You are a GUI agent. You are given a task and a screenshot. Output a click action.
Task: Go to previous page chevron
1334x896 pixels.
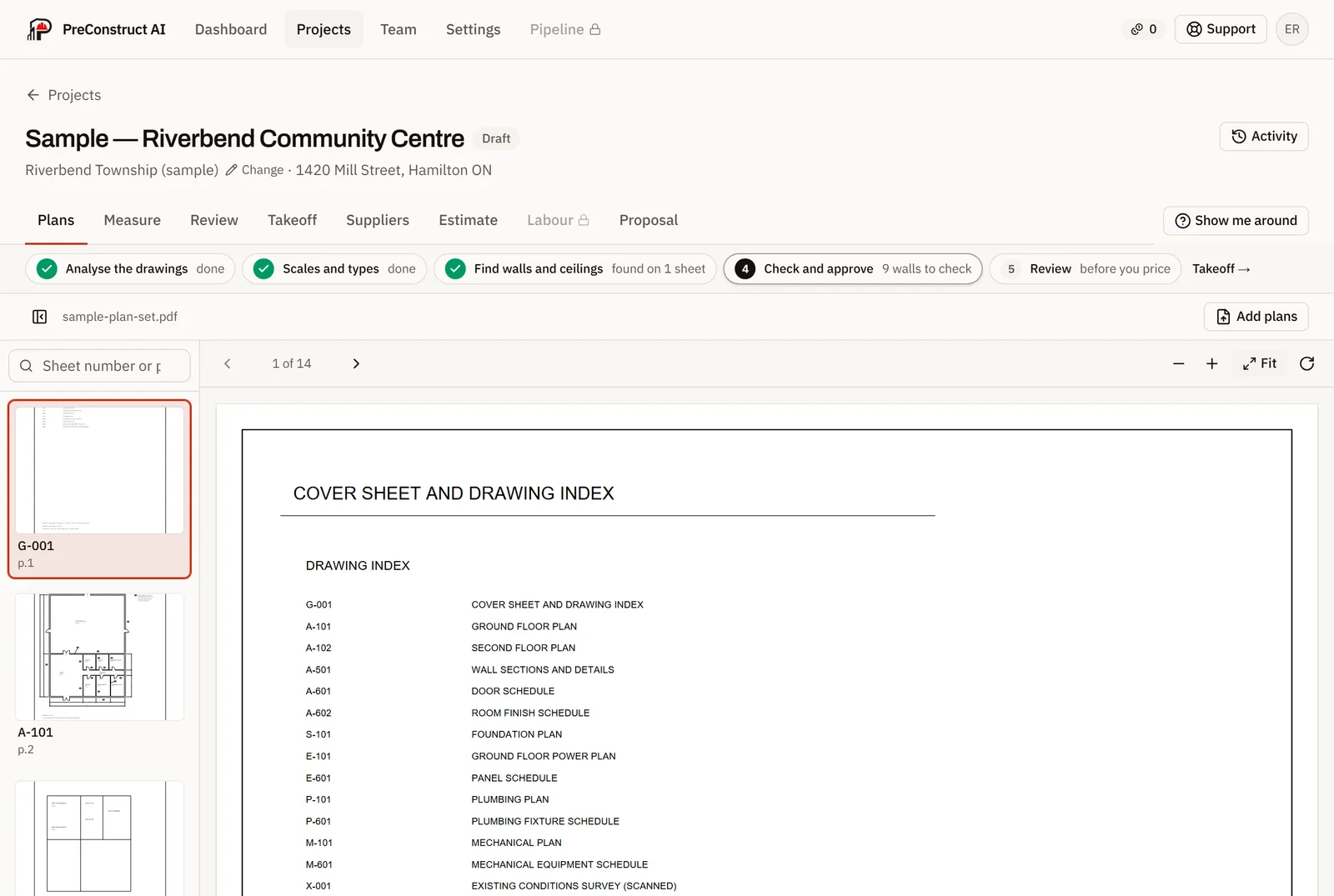228,363
